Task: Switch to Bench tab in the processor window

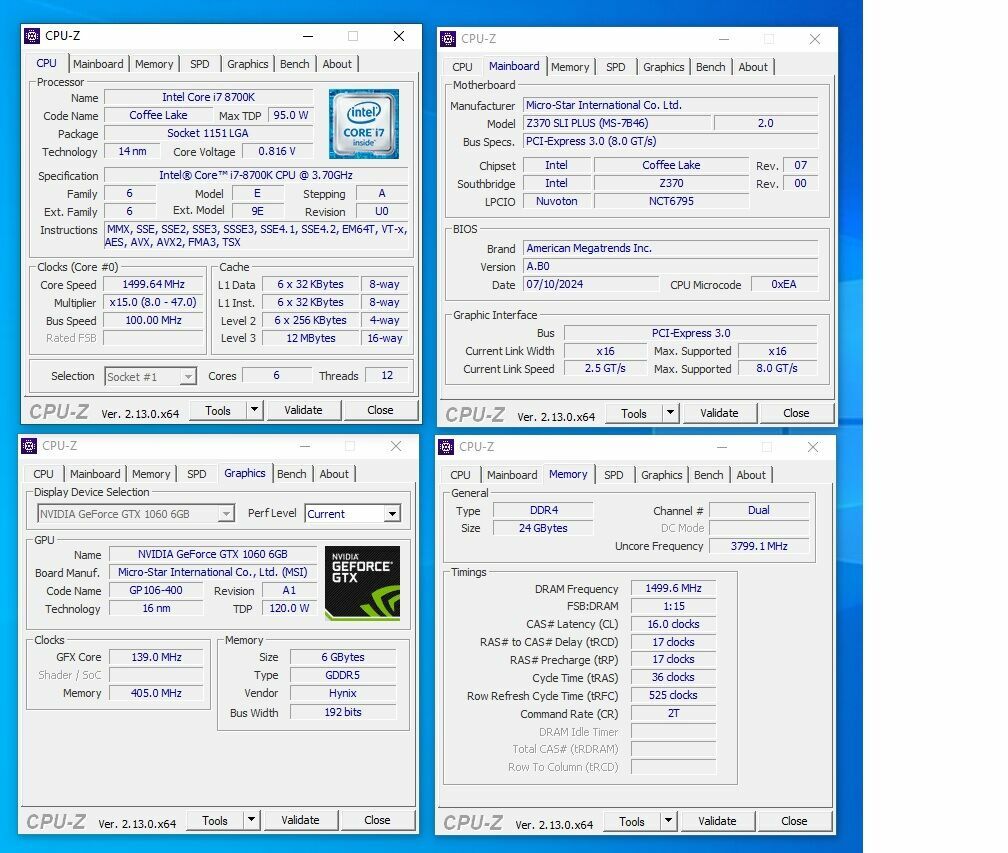Action: coord(294,64)
